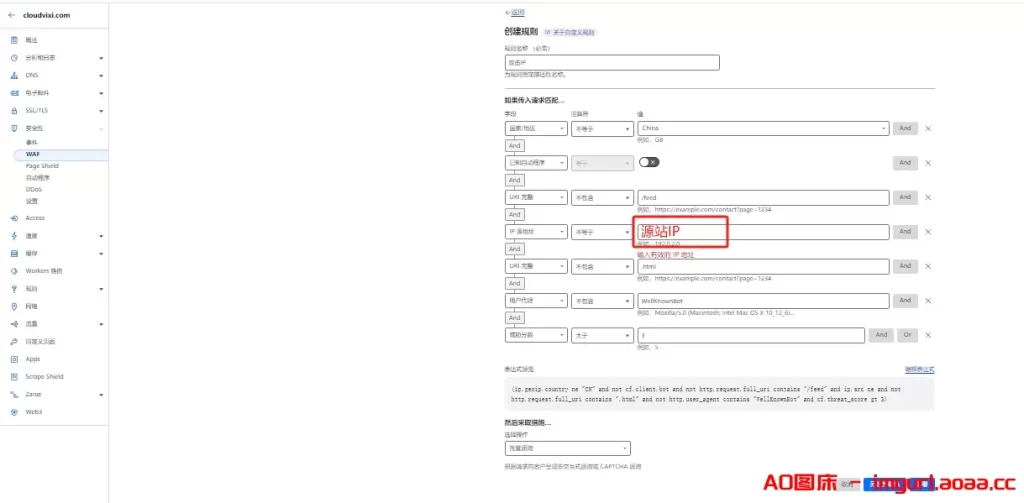This screenshot has height=503, width=1024.
Task: Click the Access sign-in icon
Action: pos(14,218)
